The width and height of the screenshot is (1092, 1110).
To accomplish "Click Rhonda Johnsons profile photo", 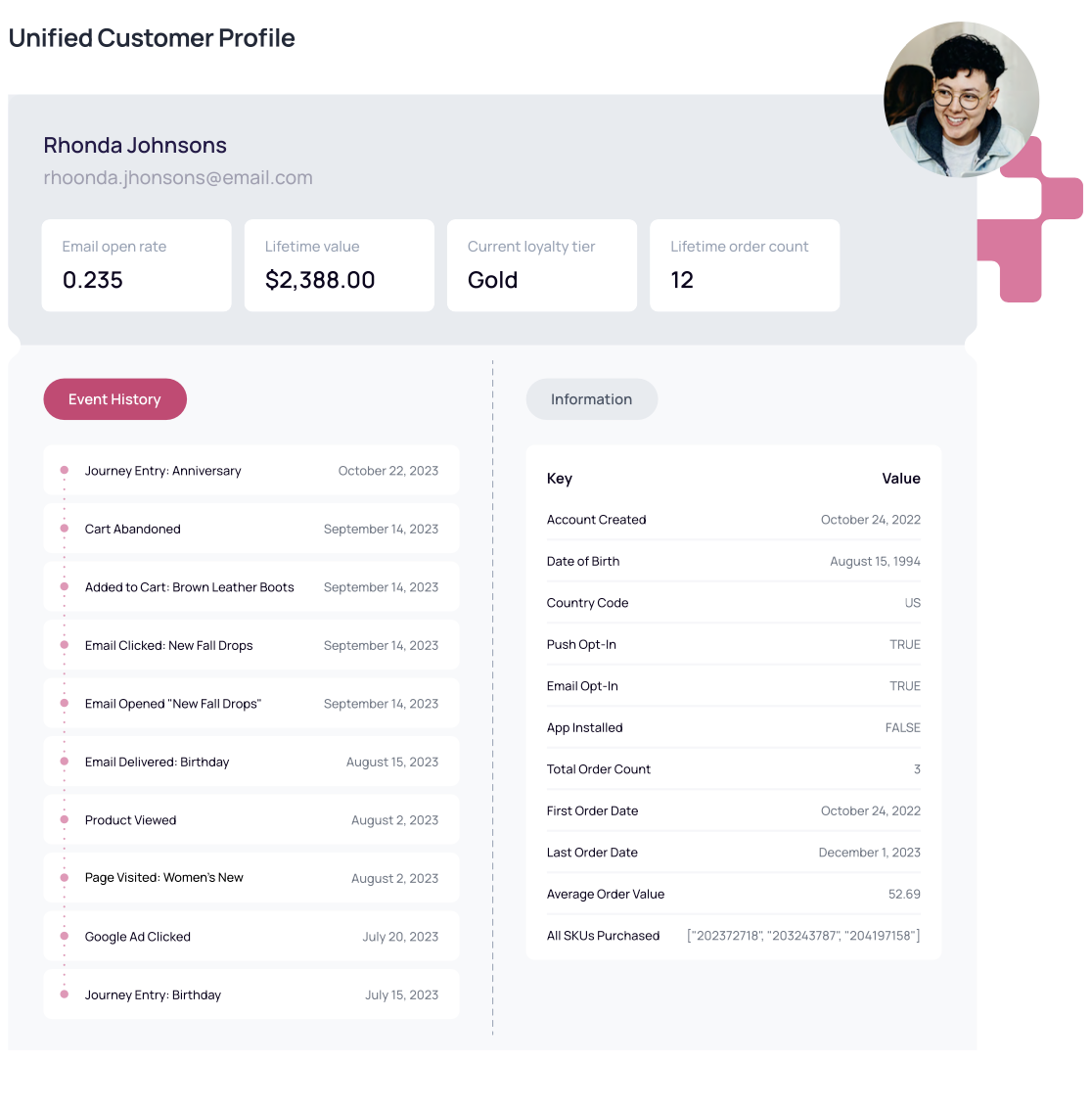I will [x=961, y=99].
